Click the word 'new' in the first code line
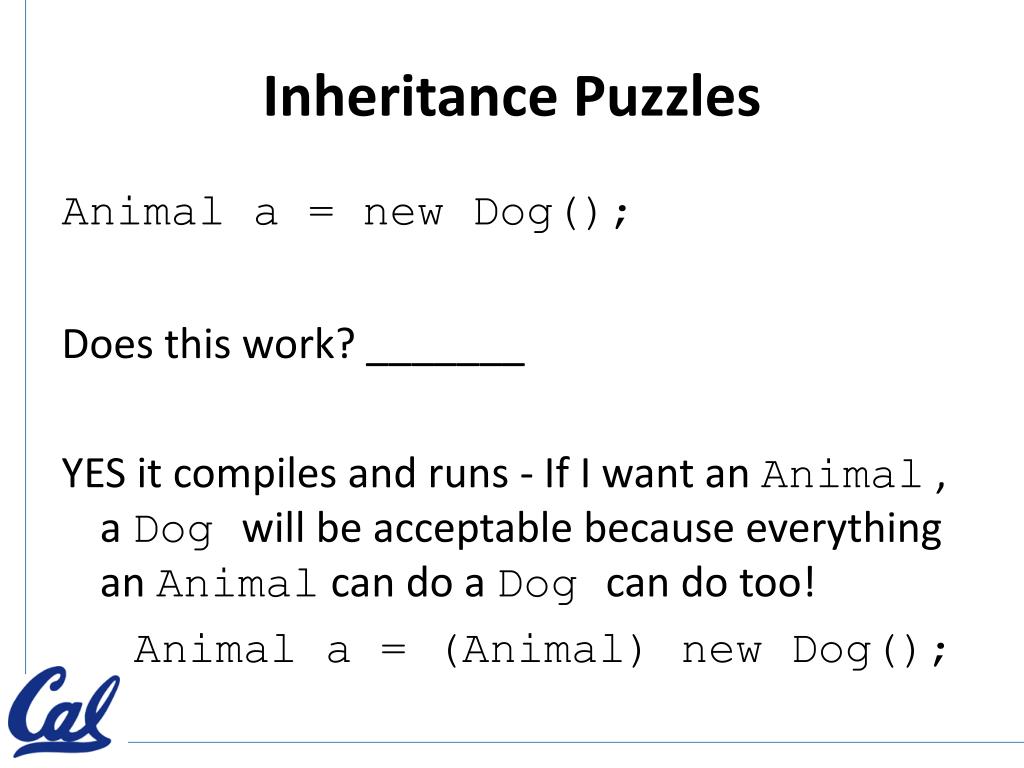Screen dimensions: 1024x768 click(x=403, y=214)
